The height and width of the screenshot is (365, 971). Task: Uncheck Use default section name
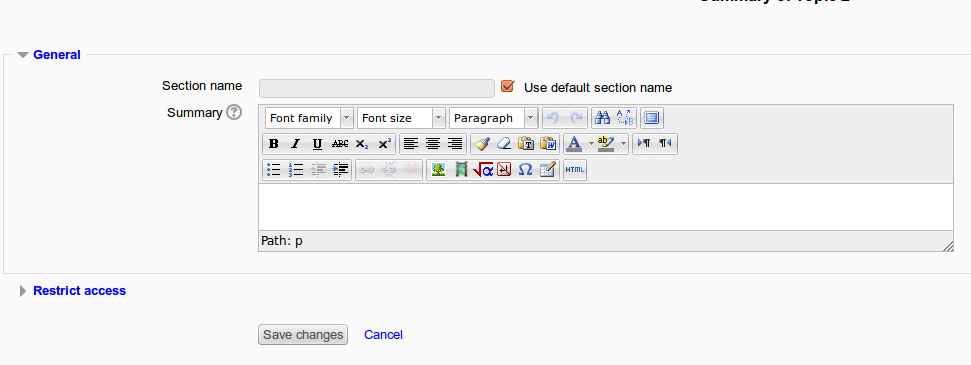coord(508,86)
